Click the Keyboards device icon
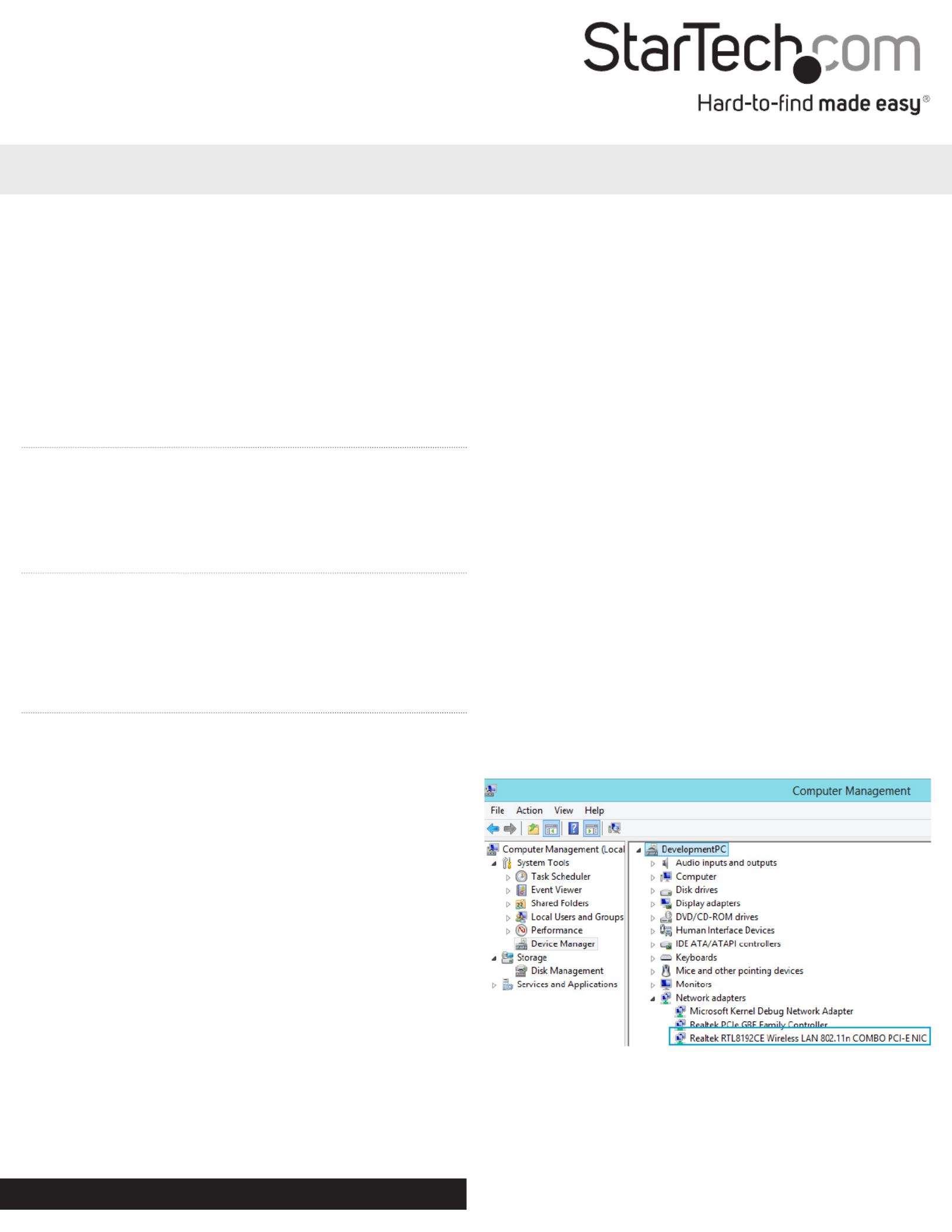Image resolution: width=952 pixels, height=1232 pixels. tap(666, 957)
